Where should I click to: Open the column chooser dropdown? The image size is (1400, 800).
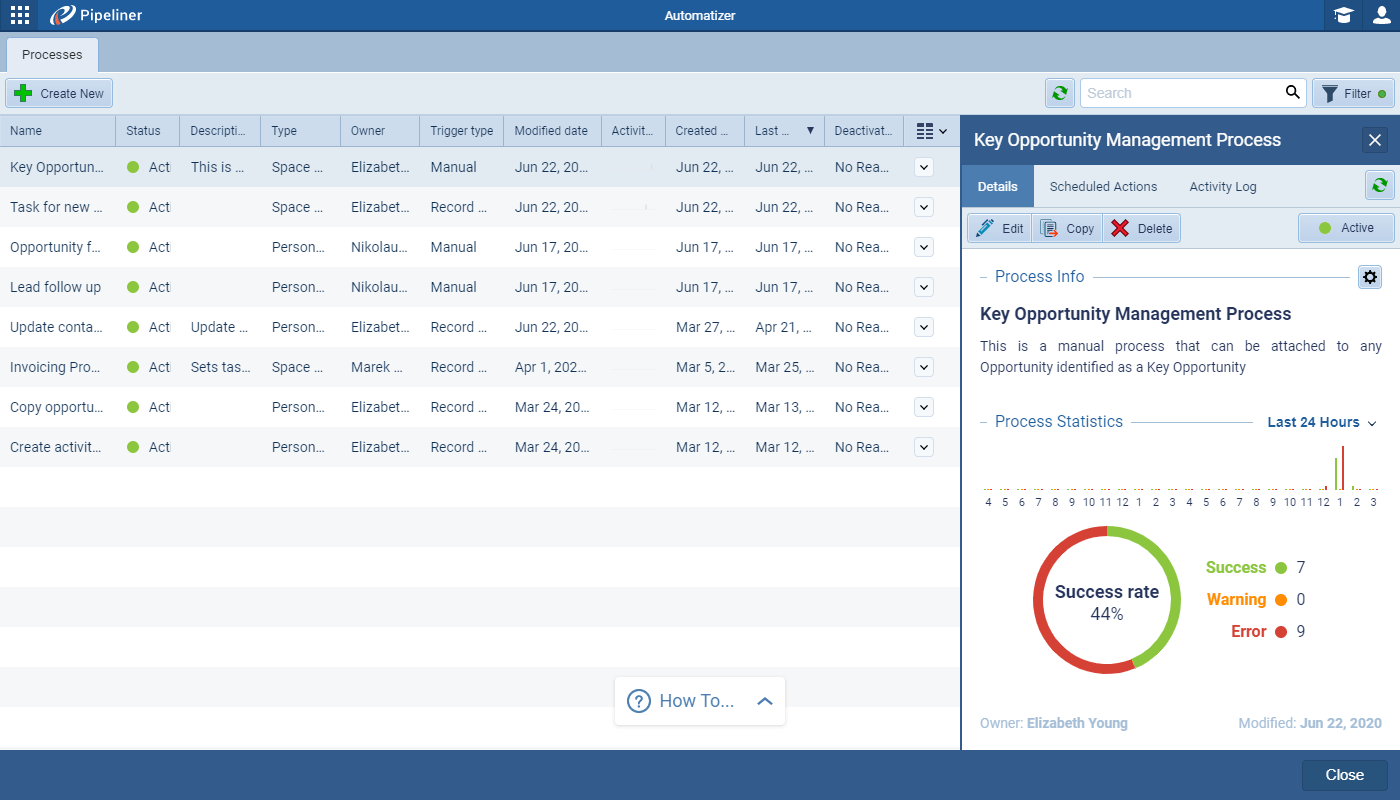point(931,131)
